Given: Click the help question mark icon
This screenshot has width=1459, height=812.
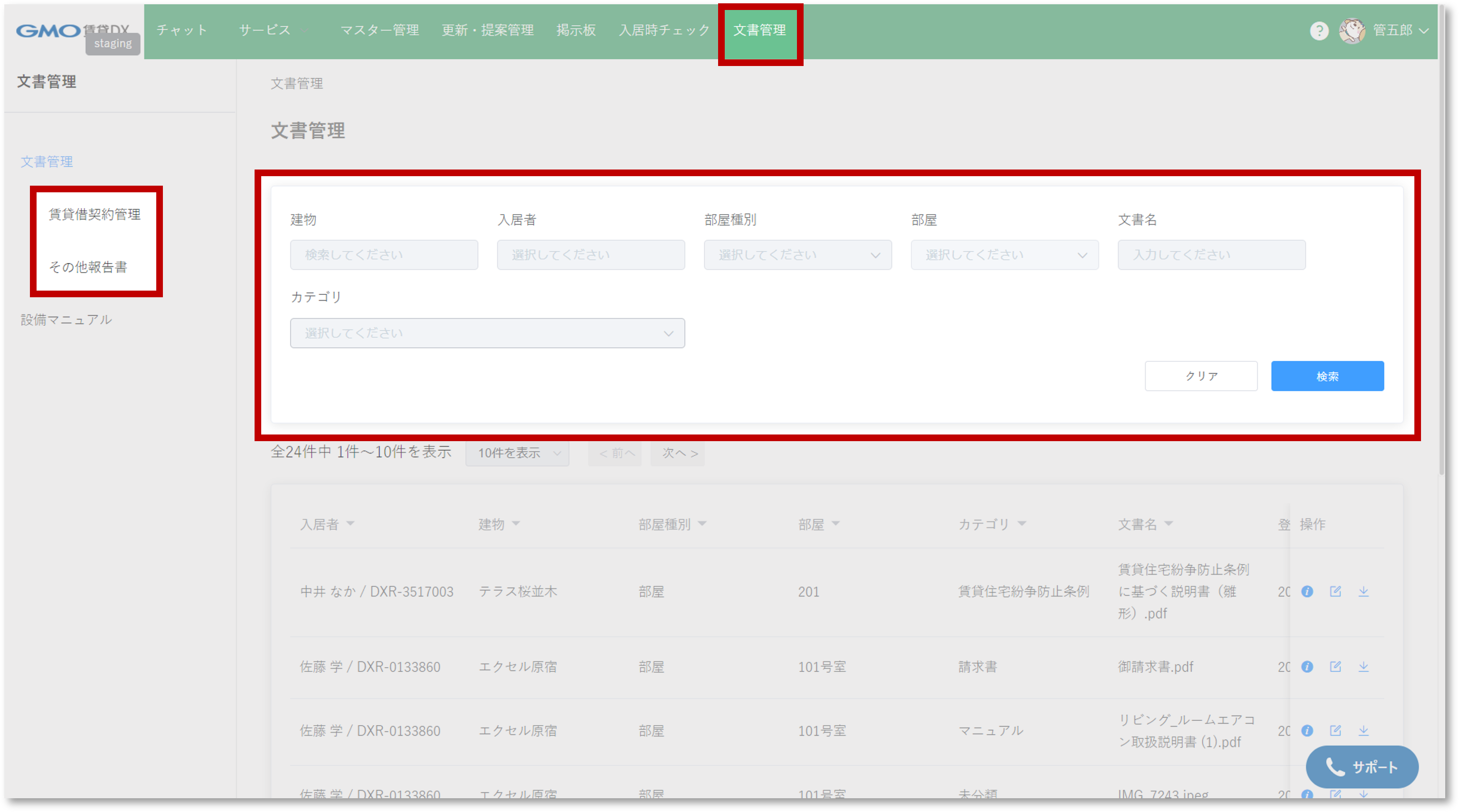Looking at the screenshot, I should (1318, 30).
